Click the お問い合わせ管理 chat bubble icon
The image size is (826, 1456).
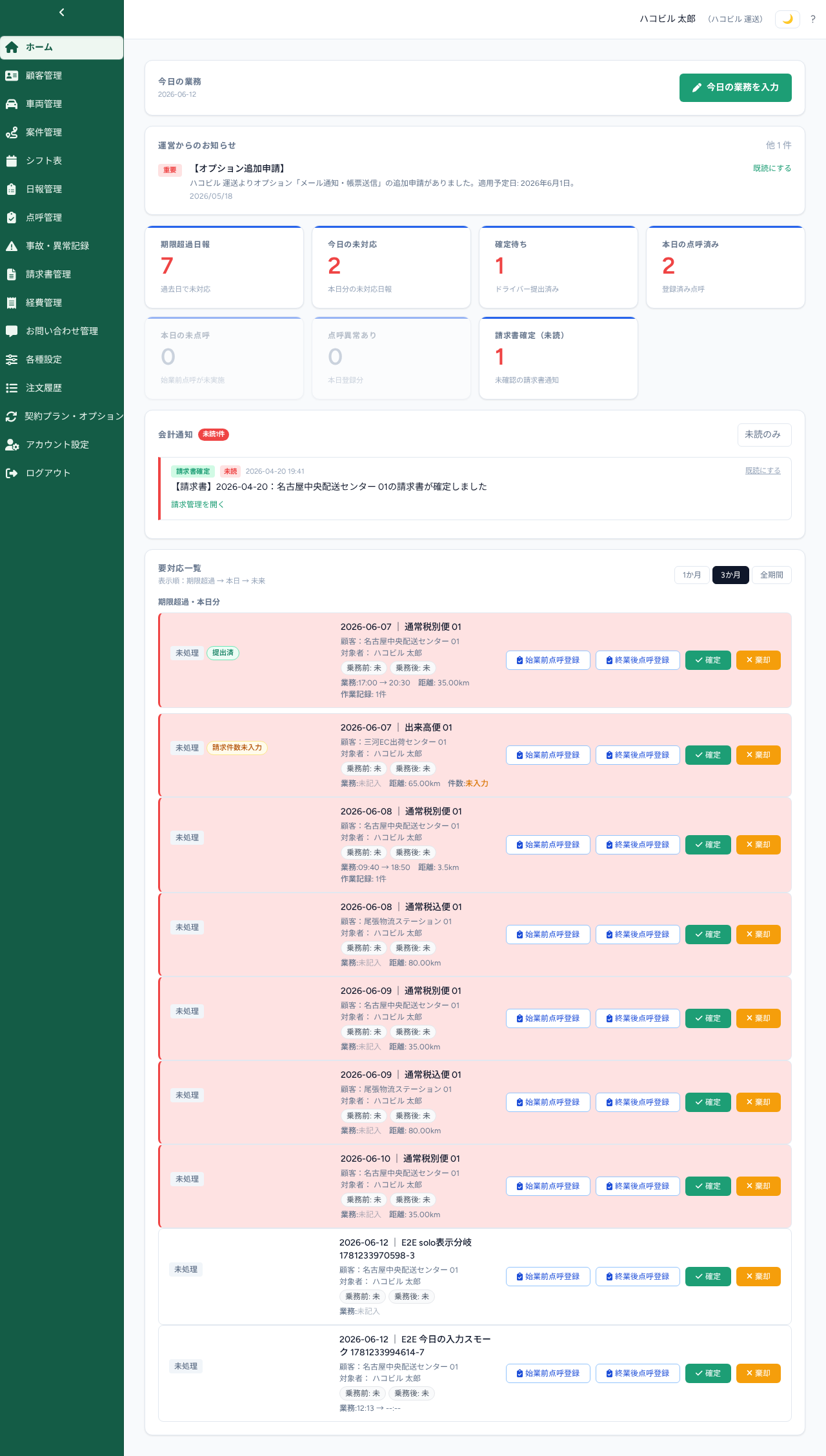tap(12, 331)
